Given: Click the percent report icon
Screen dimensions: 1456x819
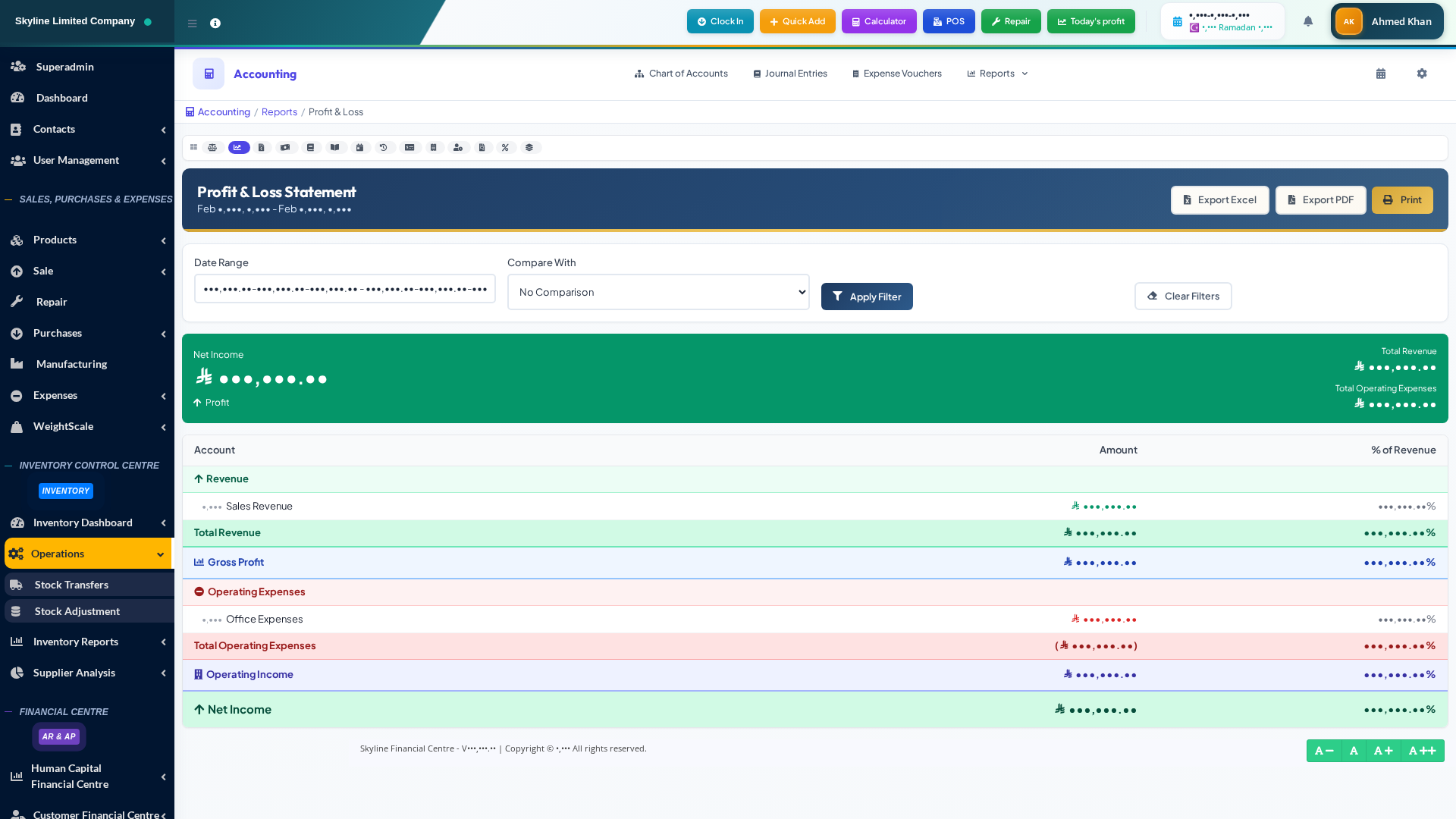Looking at the screenshot, I should 505,148.
